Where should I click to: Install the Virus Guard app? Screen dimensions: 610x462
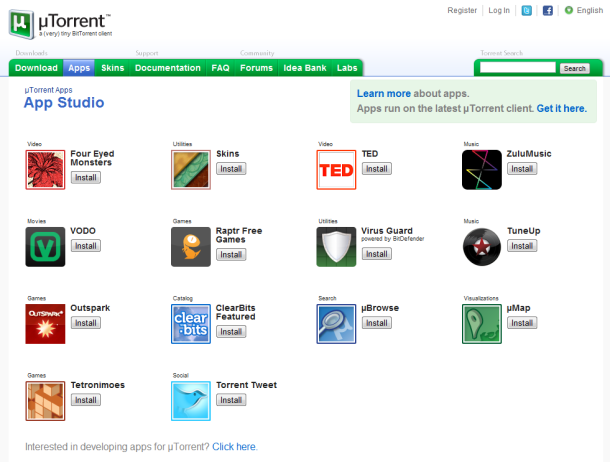(x=377, y=254)
